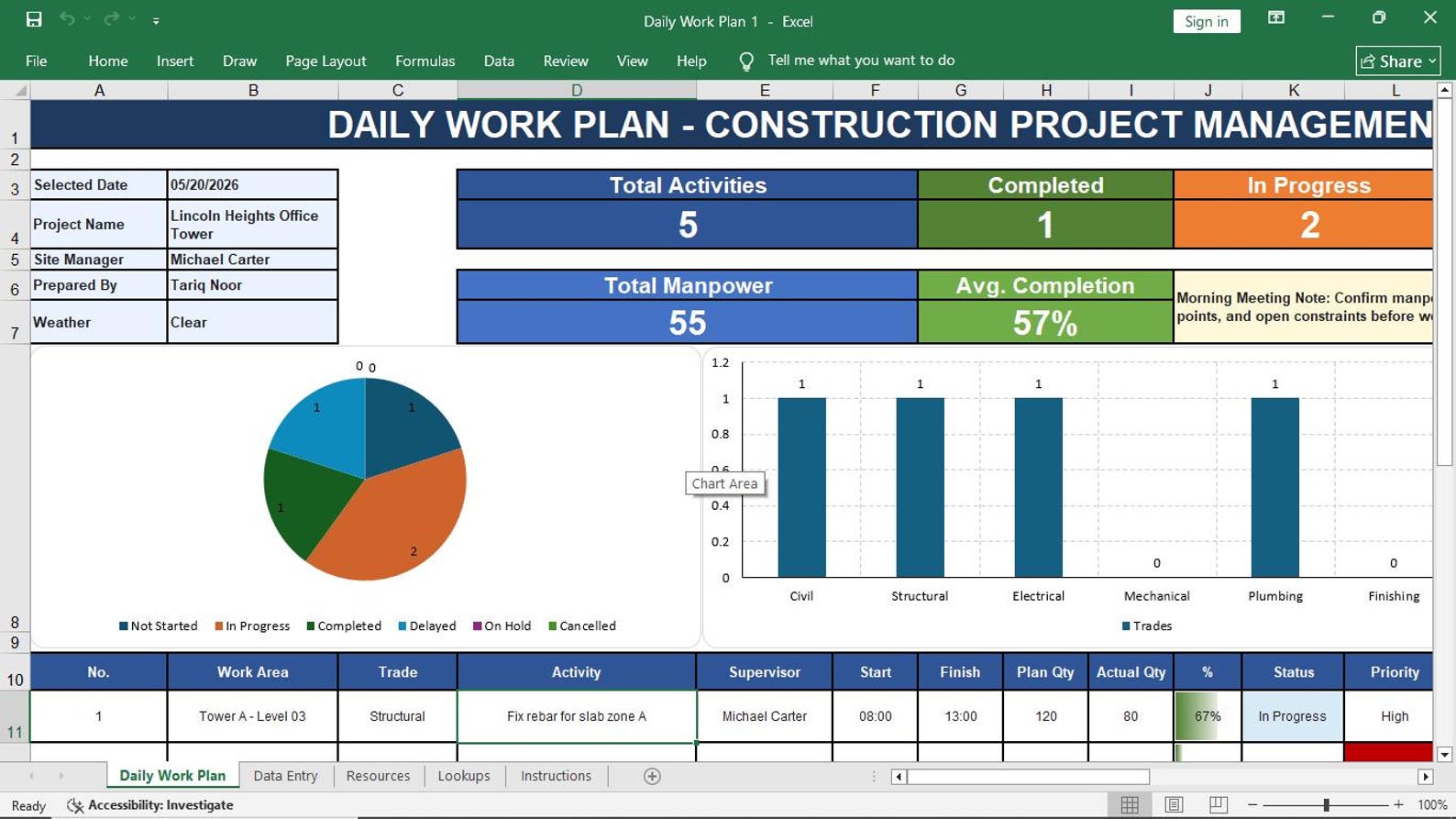Screen dimensions: 1456x819
Task: Select column D header
Action: (x=577, y=90)
